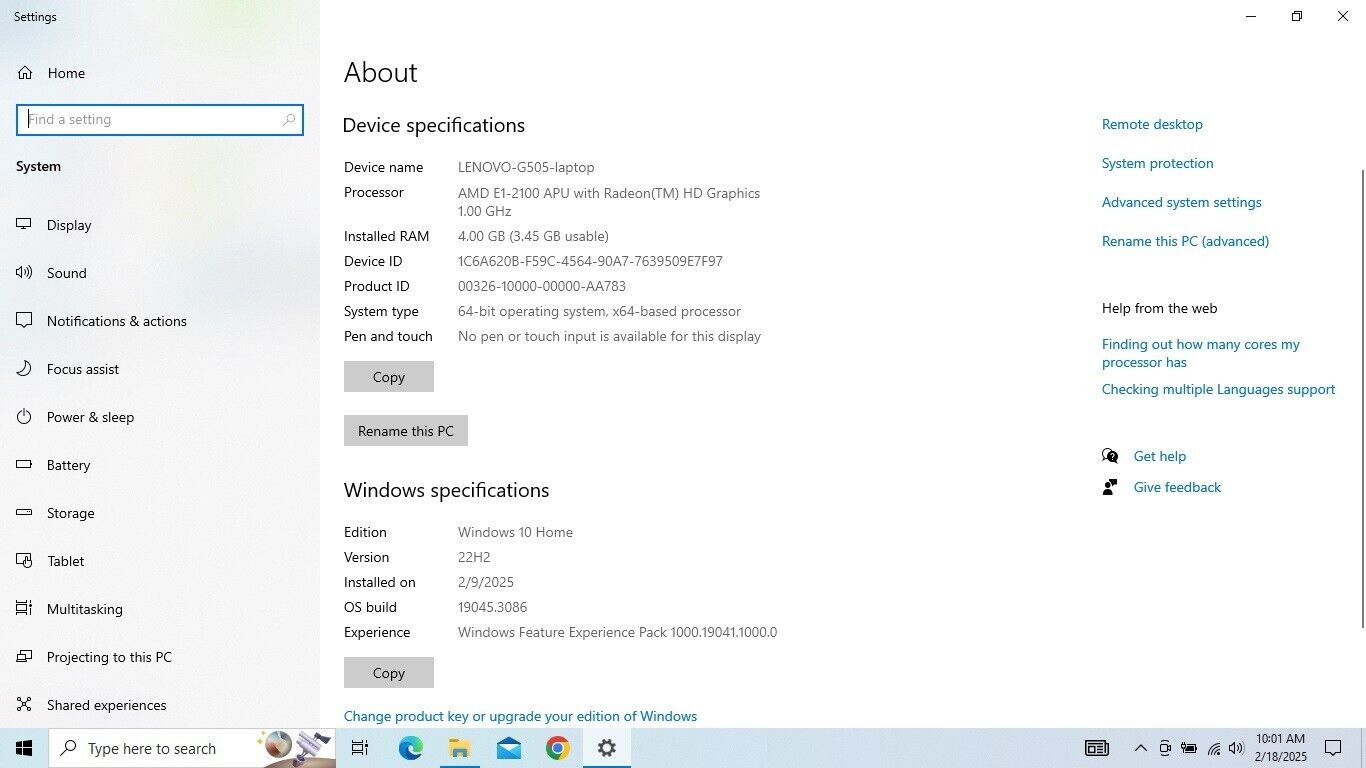The image size is (1366, 768).
Task: Focus the Find a setting search box
Action: (x=160, y=120)
